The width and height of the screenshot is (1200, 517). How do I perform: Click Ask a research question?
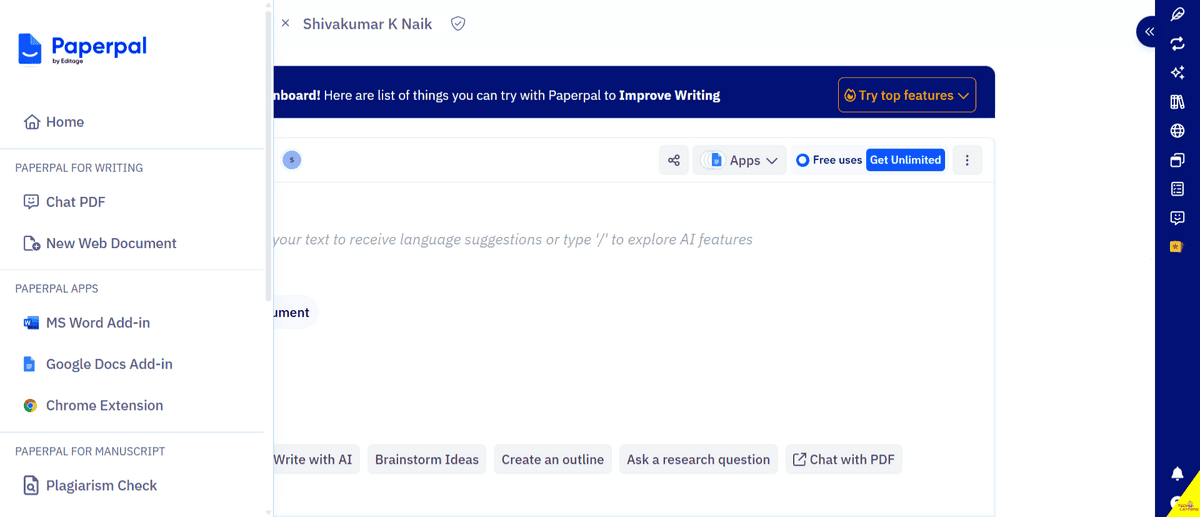point(698,460)
